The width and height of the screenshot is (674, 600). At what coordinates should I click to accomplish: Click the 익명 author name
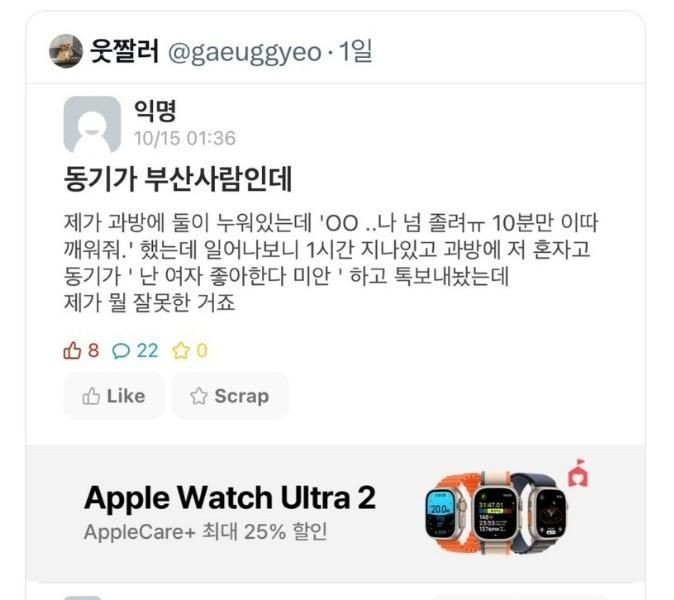[x=155, y=110]
